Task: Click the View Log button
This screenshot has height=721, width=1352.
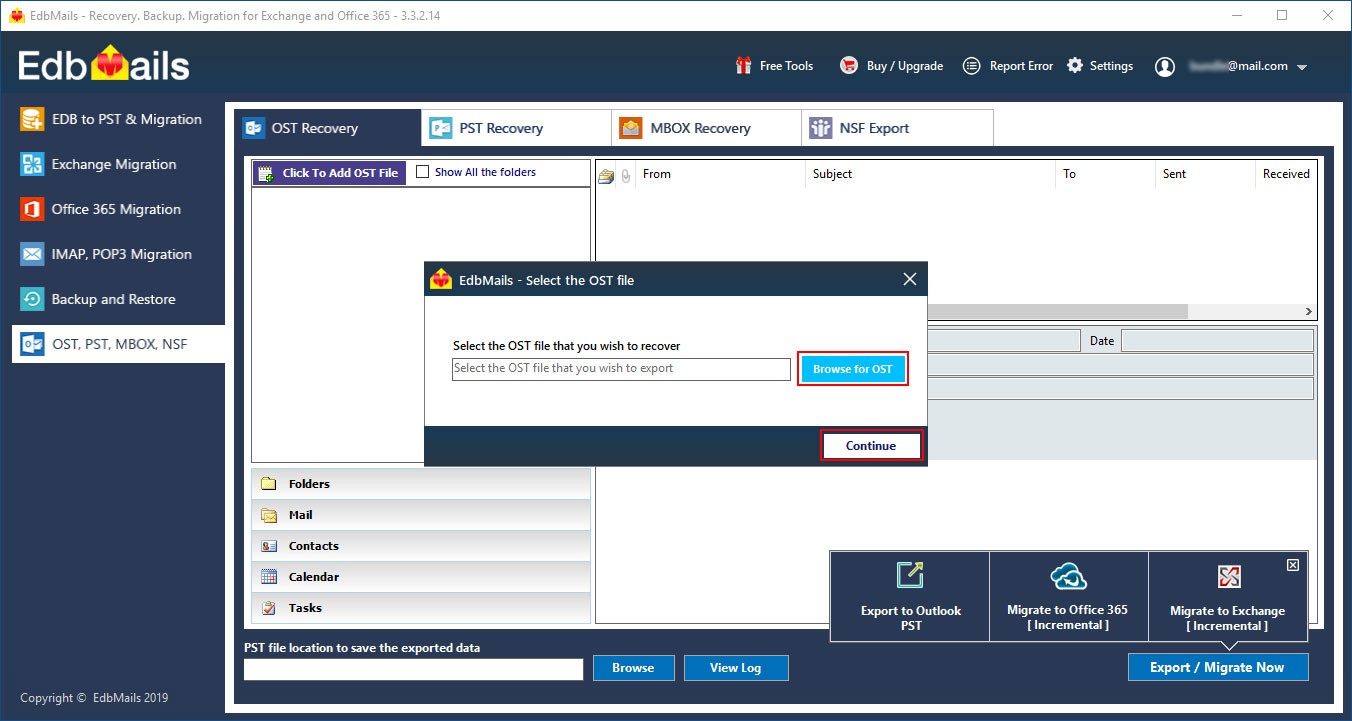Action: [737, 668]
